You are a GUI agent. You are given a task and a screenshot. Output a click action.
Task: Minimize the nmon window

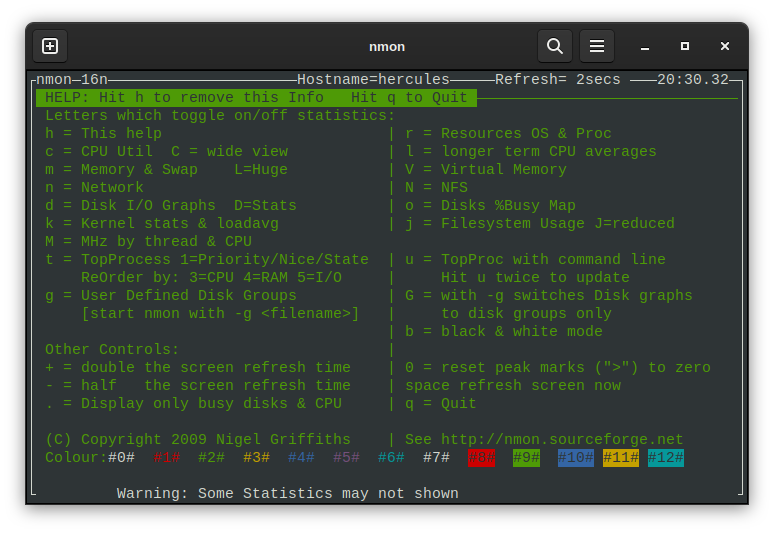pyautogui.click(x=645, y=46)
